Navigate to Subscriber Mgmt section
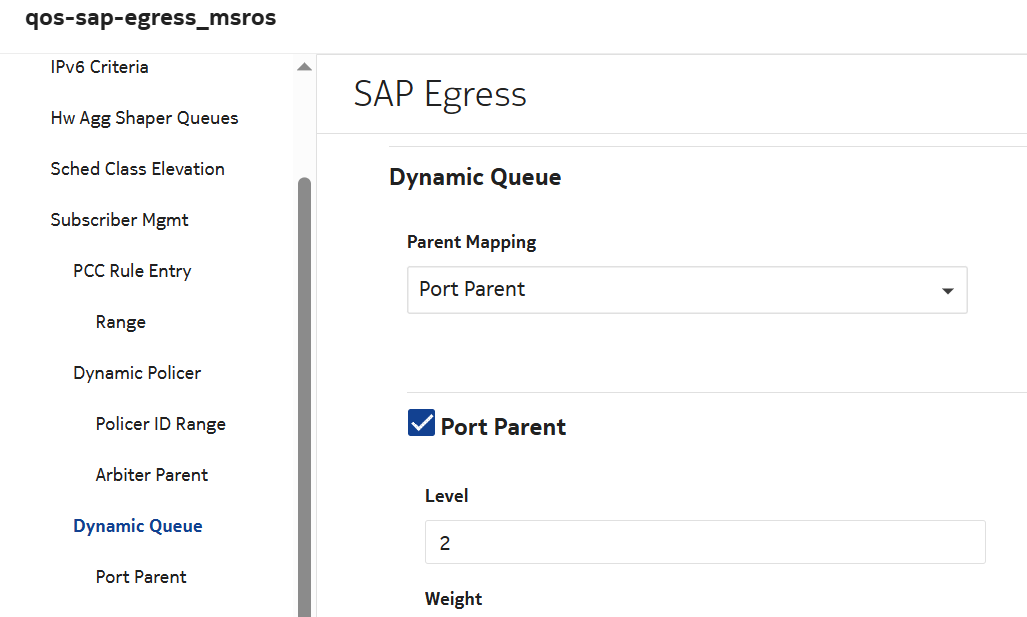This screenshot has width=1027, height=617. pos(119,220)
